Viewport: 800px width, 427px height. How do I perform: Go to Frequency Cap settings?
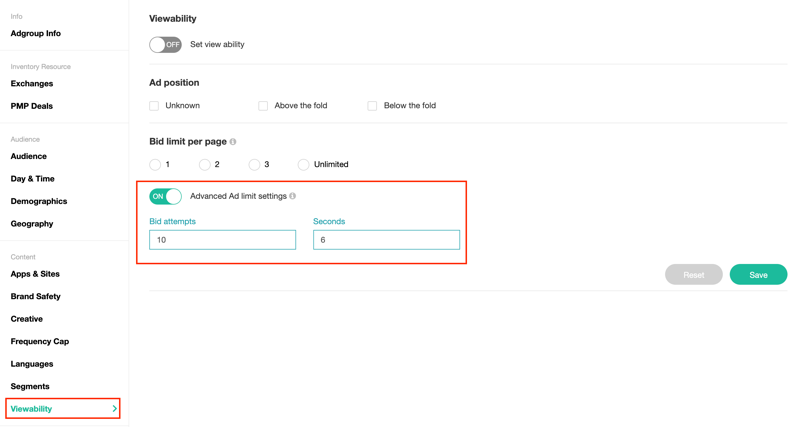coord(40,342)
